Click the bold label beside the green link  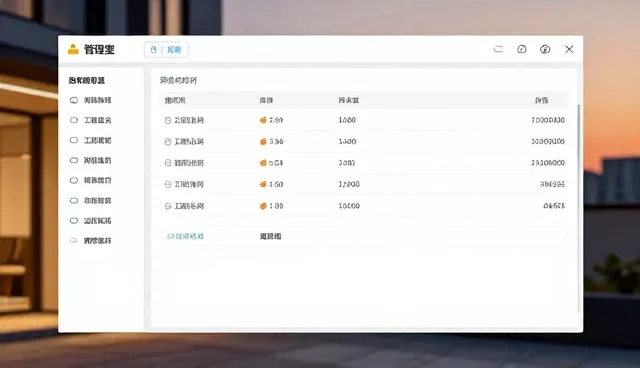[271, 236]
